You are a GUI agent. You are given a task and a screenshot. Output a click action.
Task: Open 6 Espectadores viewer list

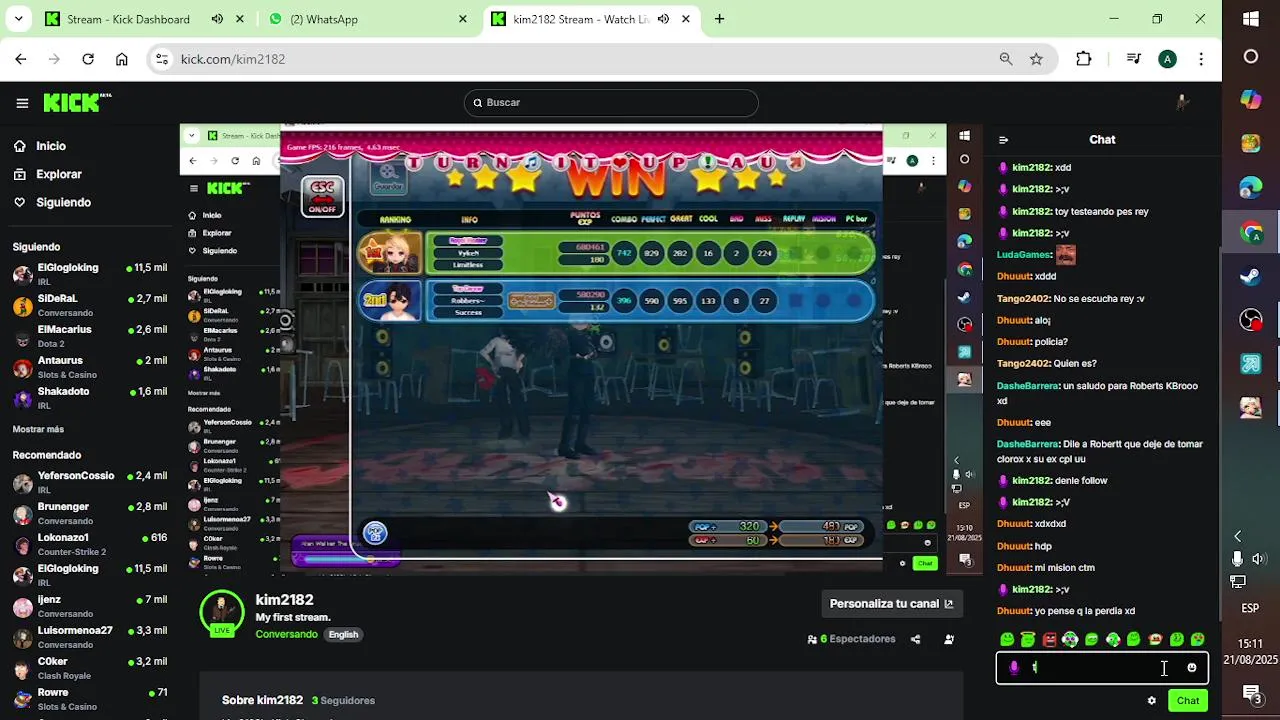point(851,639)
